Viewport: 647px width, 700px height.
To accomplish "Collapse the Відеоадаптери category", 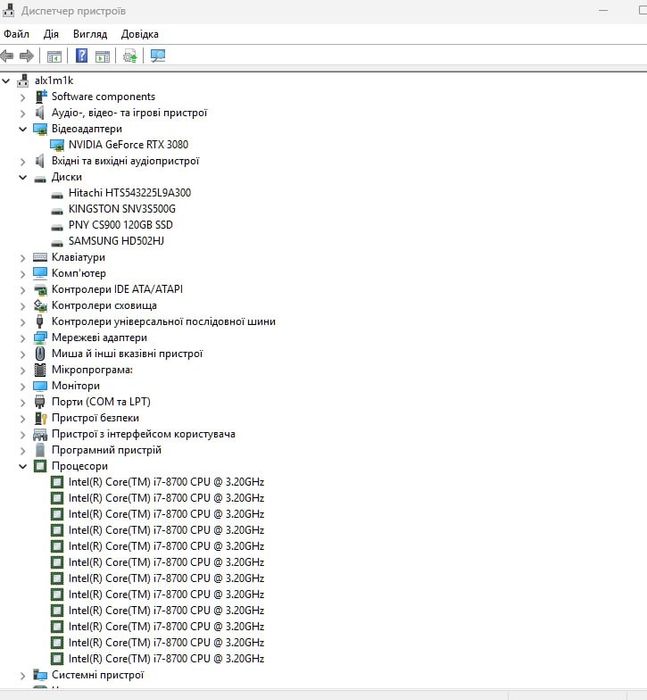I will point(23,129).
